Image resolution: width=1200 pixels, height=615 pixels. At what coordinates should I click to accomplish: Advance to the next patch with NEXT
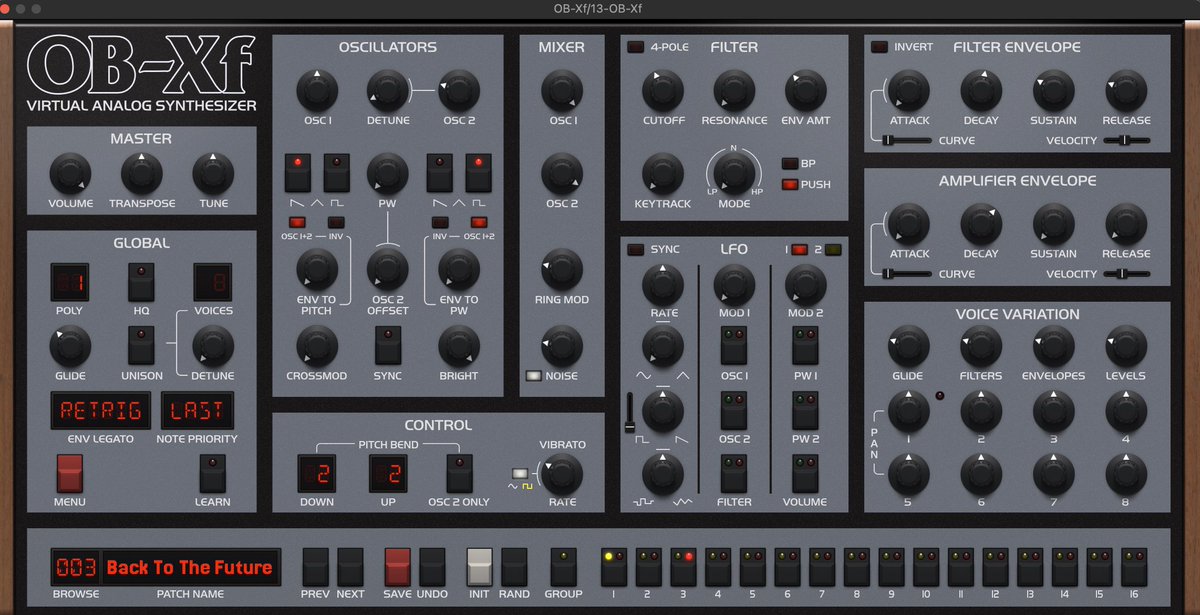coord(351,565)
